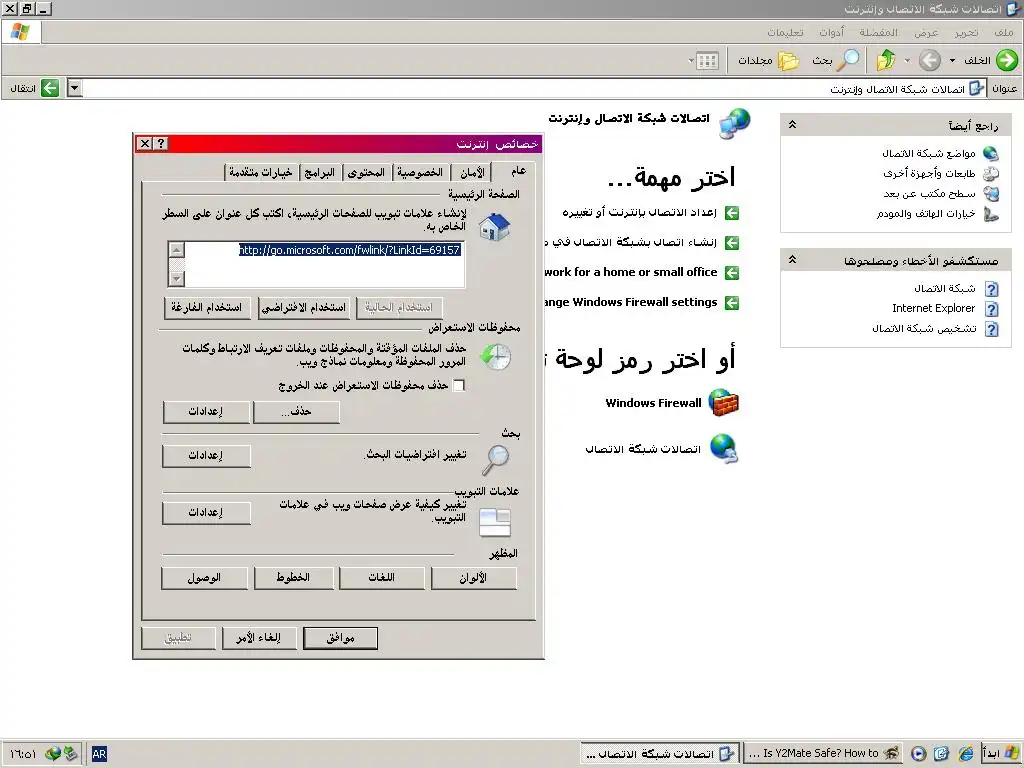The height and width of the screenshot is (768, 1024).
Task: Open the address bar dropdown arrow
Action: pos(74,88)
